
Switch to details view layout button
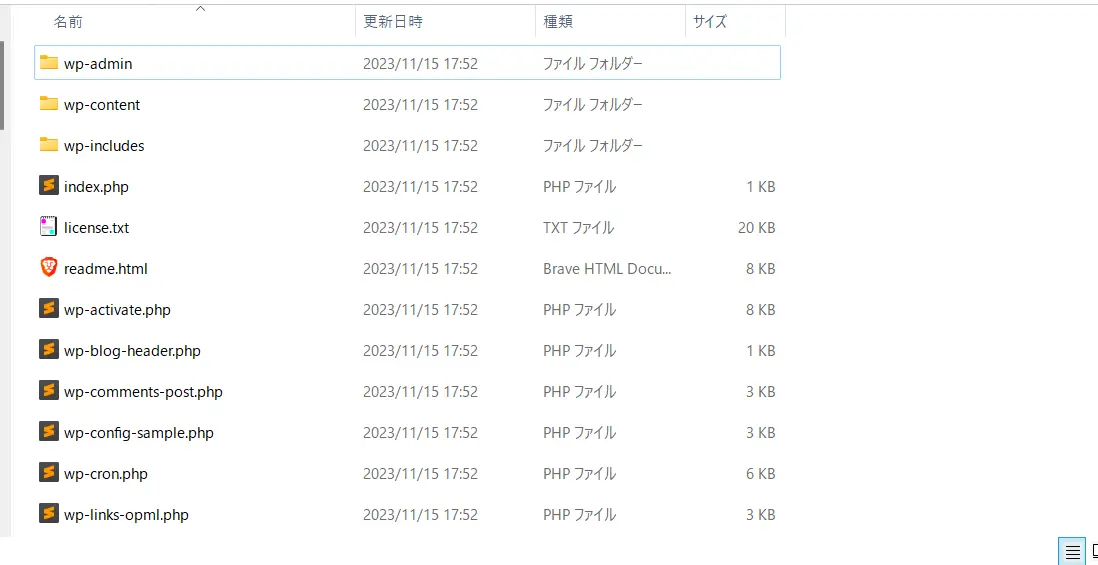click(x=1072, y=552)
